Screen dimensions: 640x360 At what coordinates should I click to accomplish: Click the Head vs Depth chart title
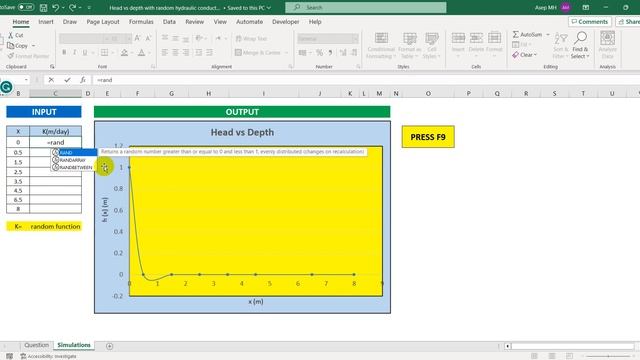(242, 132)
